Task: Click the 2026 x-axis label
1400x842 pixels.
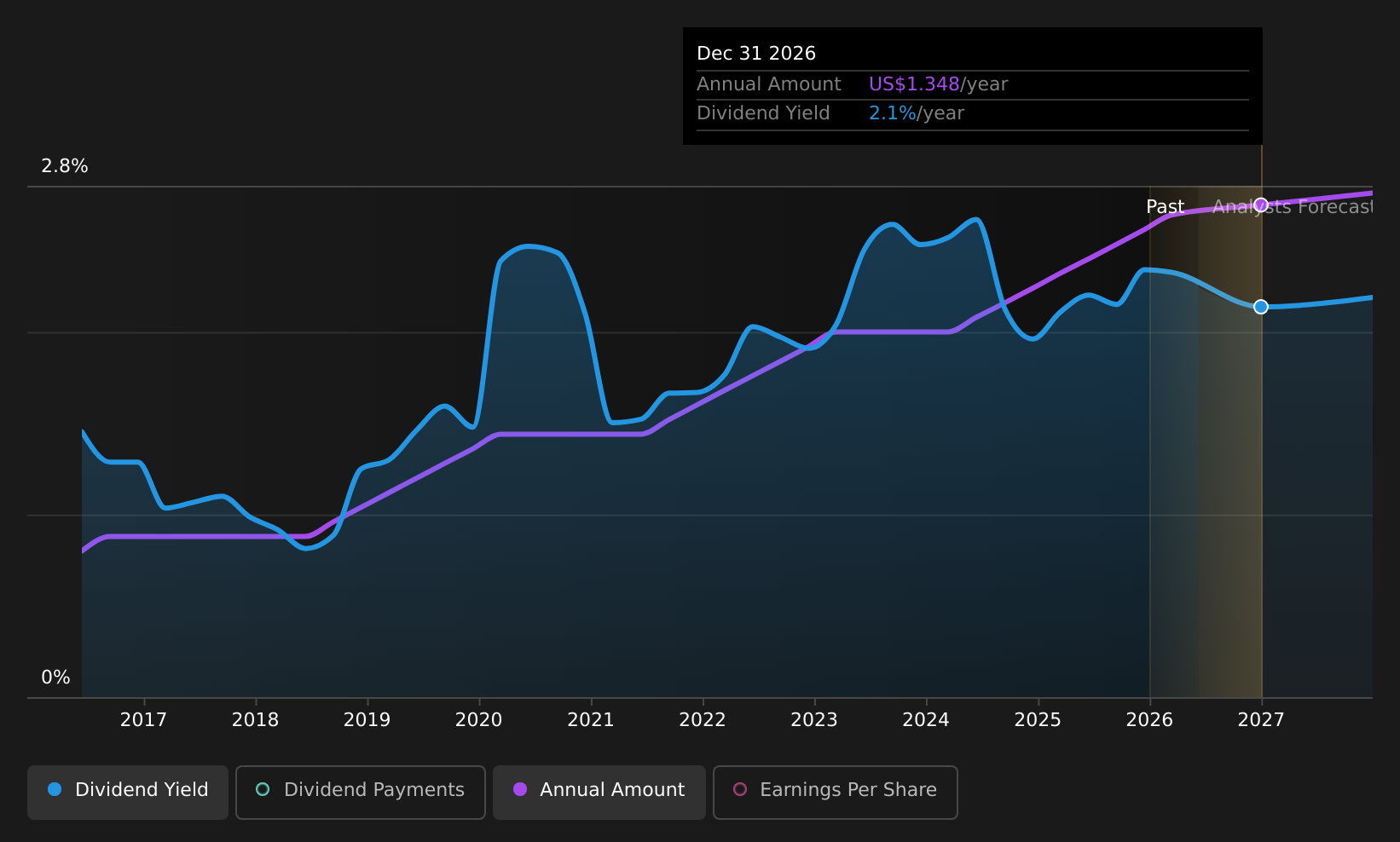Action: coord(1149,720)
